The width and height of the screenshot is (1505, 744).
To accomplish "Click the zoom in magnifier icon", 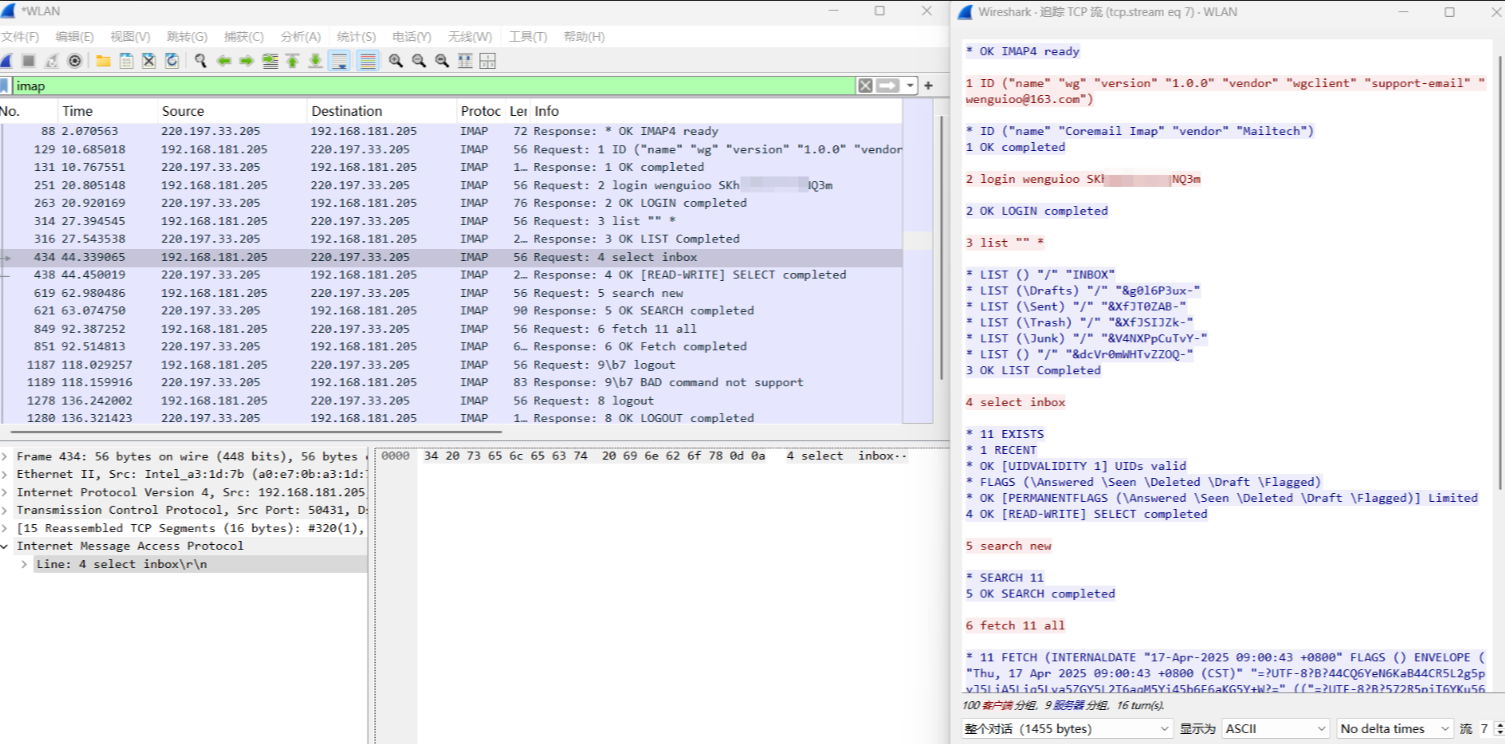I will coord(396,61).
